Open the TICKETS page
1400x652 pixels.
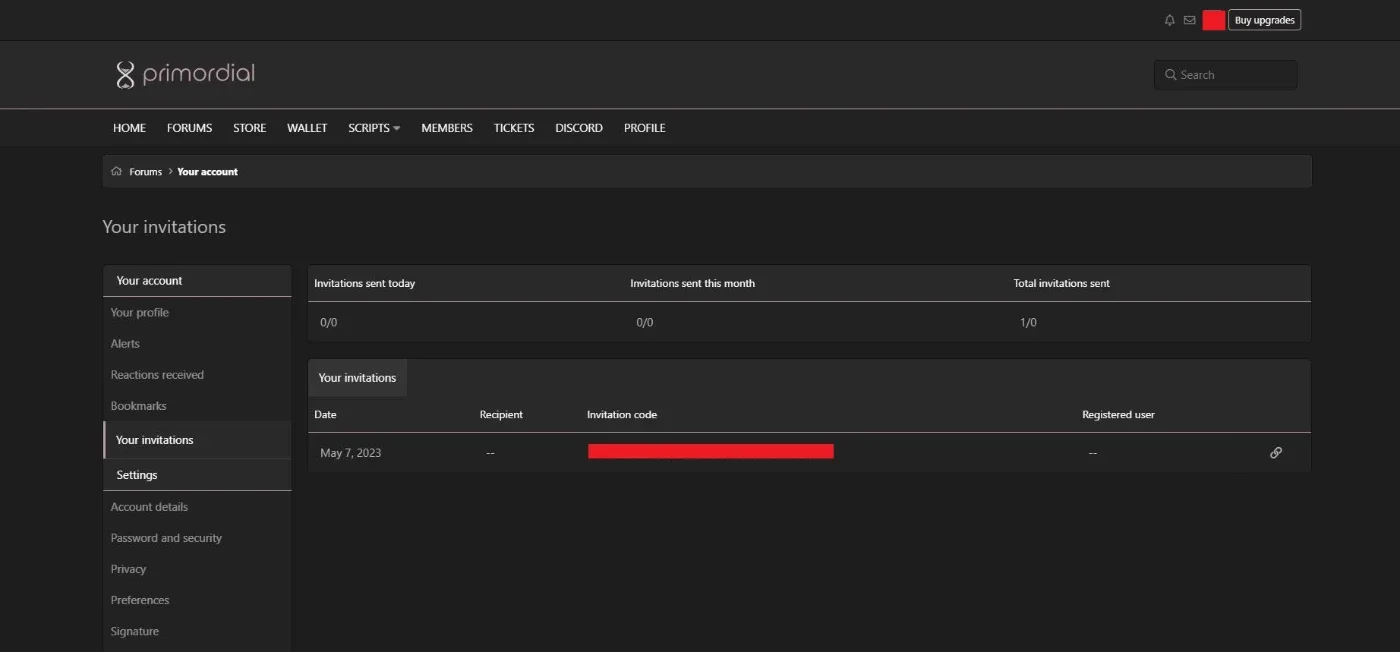(x=514, y=128)
